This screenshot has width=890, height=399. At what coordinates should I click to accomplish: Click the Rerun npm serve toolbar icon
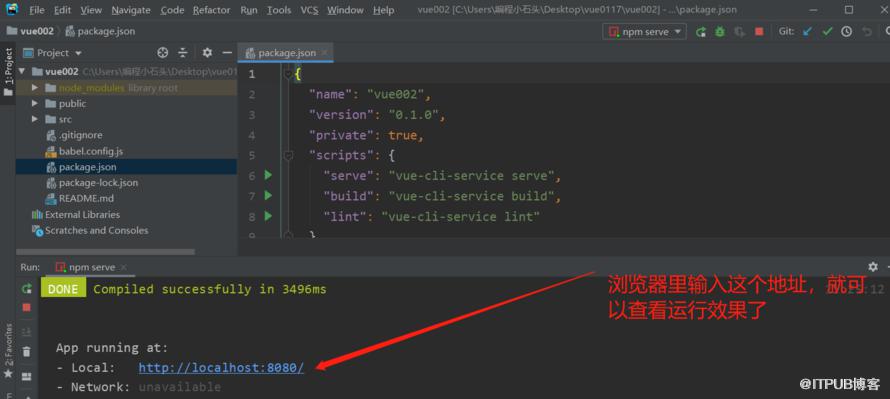click(x=701, y=32)
